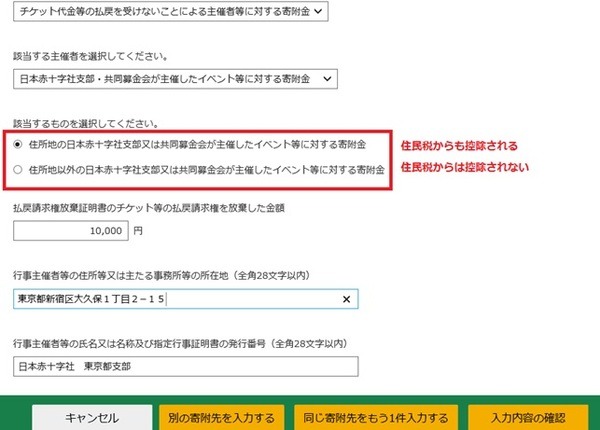
Task: Click the 該当するものを選択してください label
Action: tap(86, 124)
